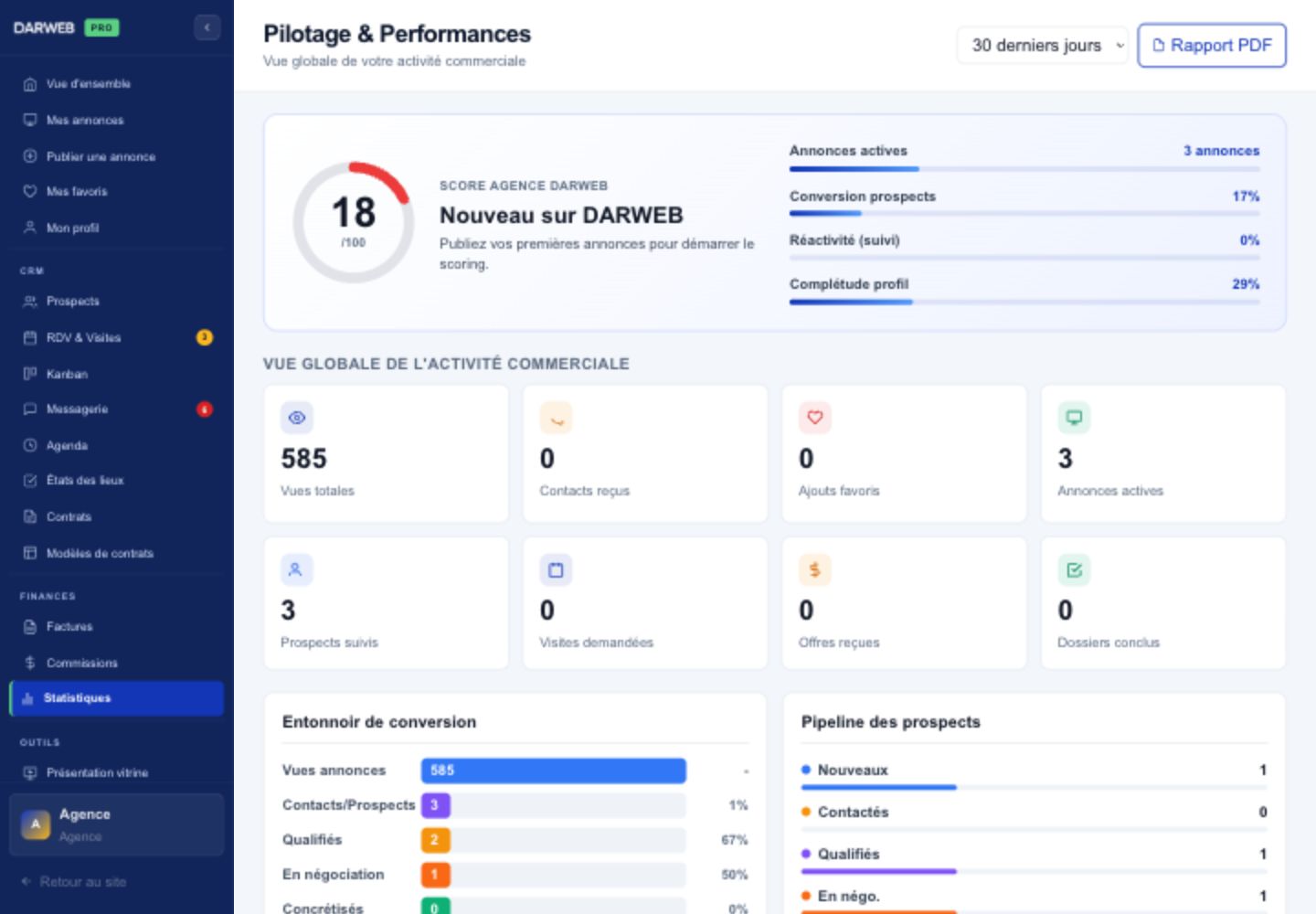Click the home icon beside Vue d'ensemble

(x=30, y=83)
